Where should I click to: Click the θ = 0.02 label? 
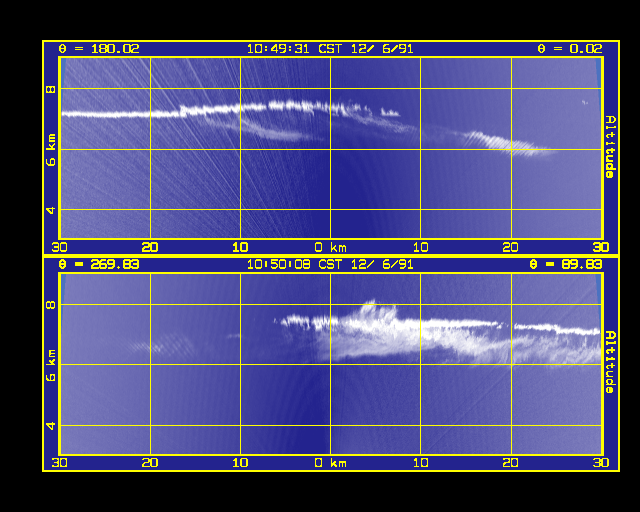click(x=569, y=49)
